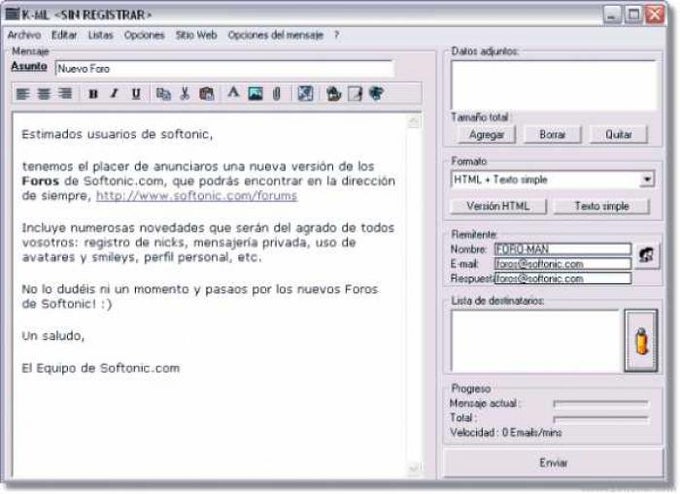Click the Agregar attachment button
This screenshot has width=680, height=494.
[487, 135]
